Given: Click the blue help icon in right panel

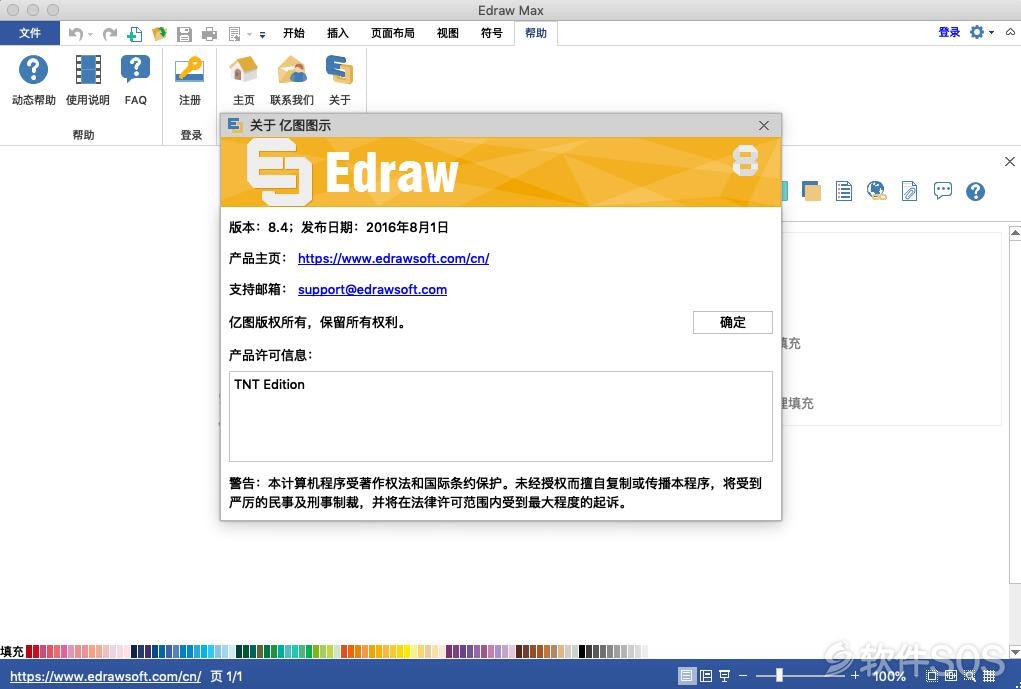Looking at the screenshot, I should [975, 191].
